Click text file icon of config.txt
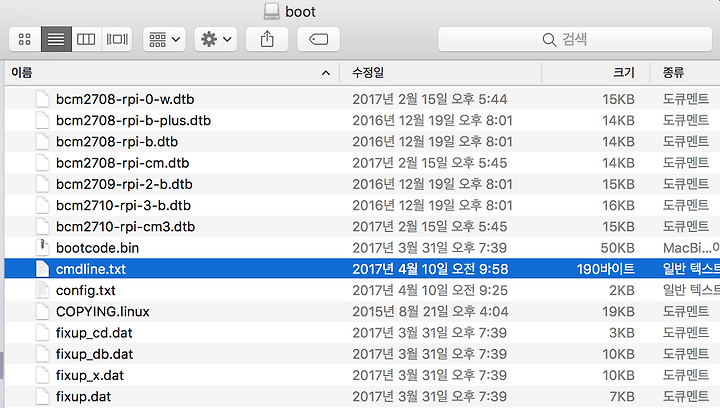 [42, 291]
